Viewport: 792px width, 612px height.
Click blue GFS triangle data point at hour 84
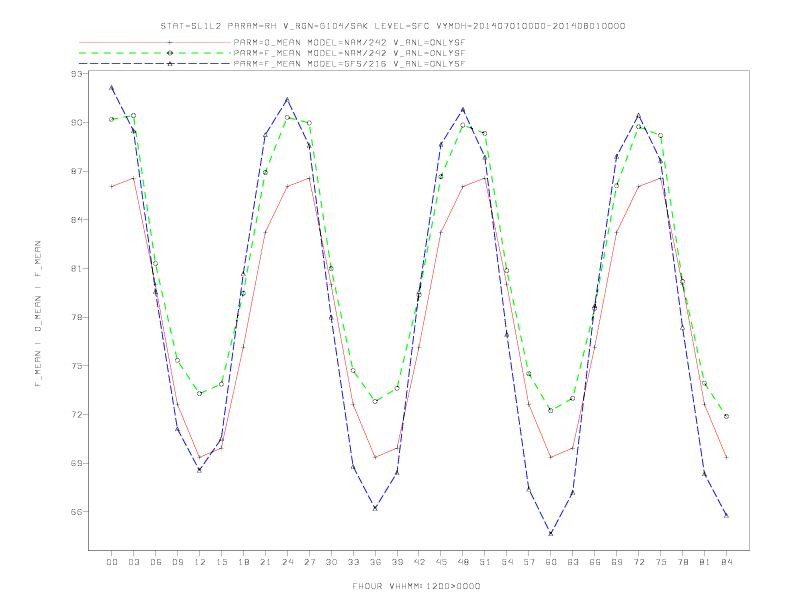point(726,516)
